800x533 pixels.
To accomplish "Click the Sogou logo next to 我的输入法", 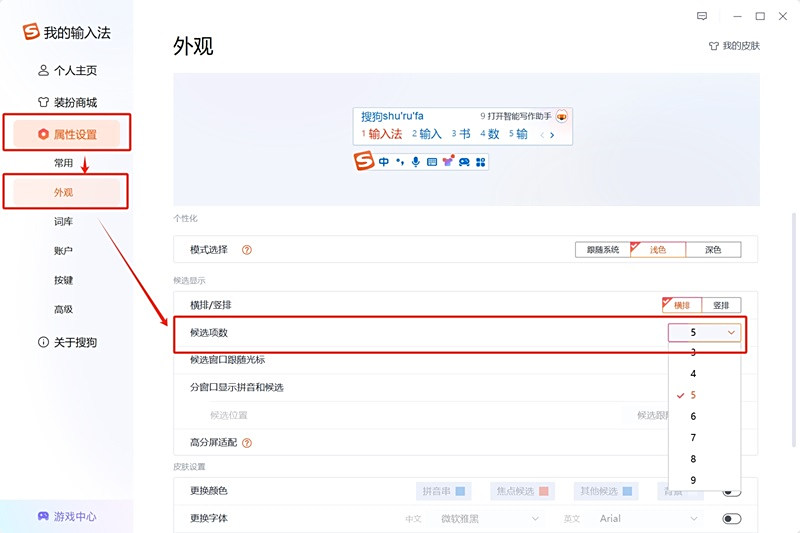I will coord(31,31).
